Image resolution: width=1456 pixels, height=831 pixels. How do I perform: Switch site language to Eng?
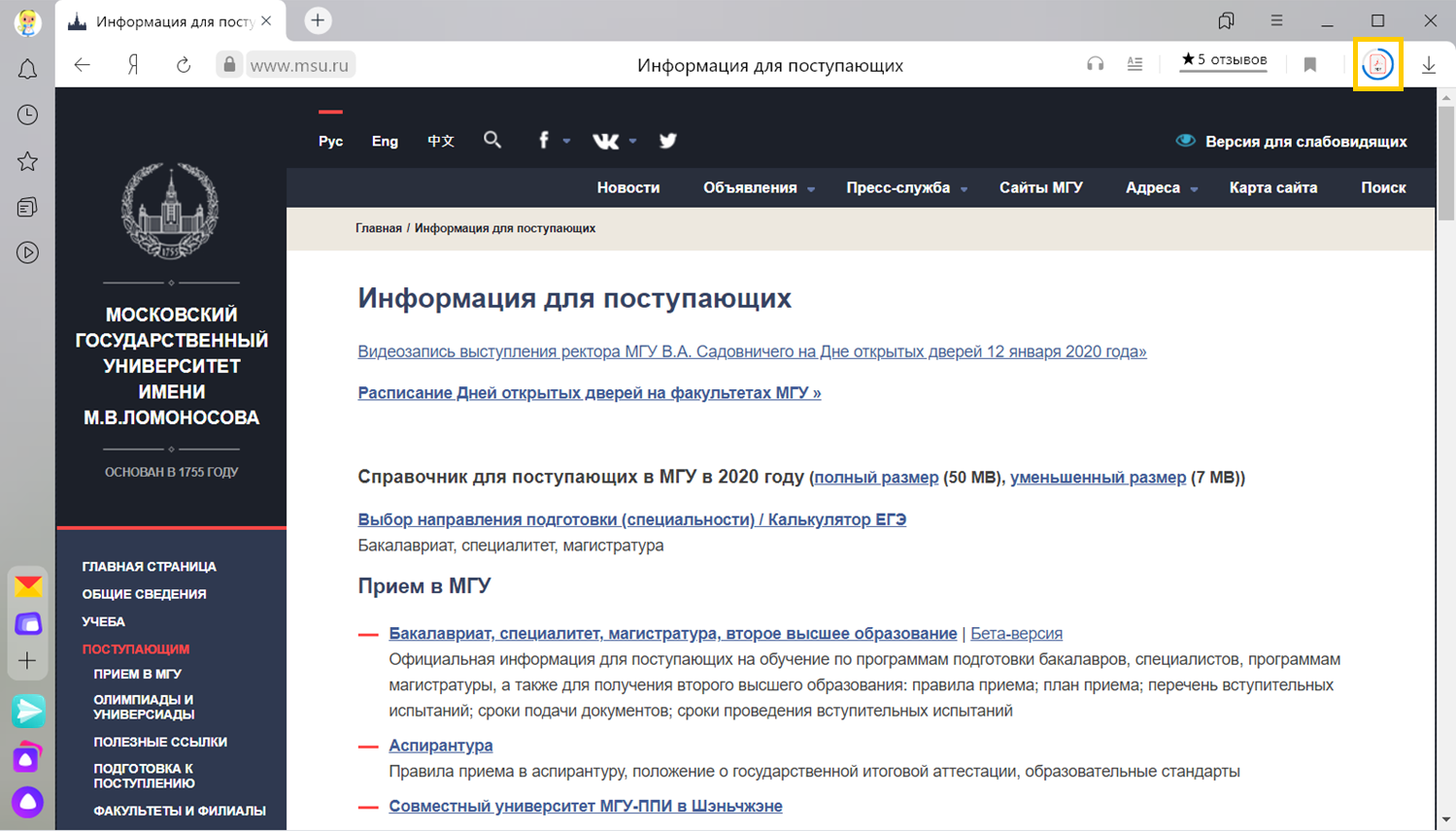(x=385, y=142)
